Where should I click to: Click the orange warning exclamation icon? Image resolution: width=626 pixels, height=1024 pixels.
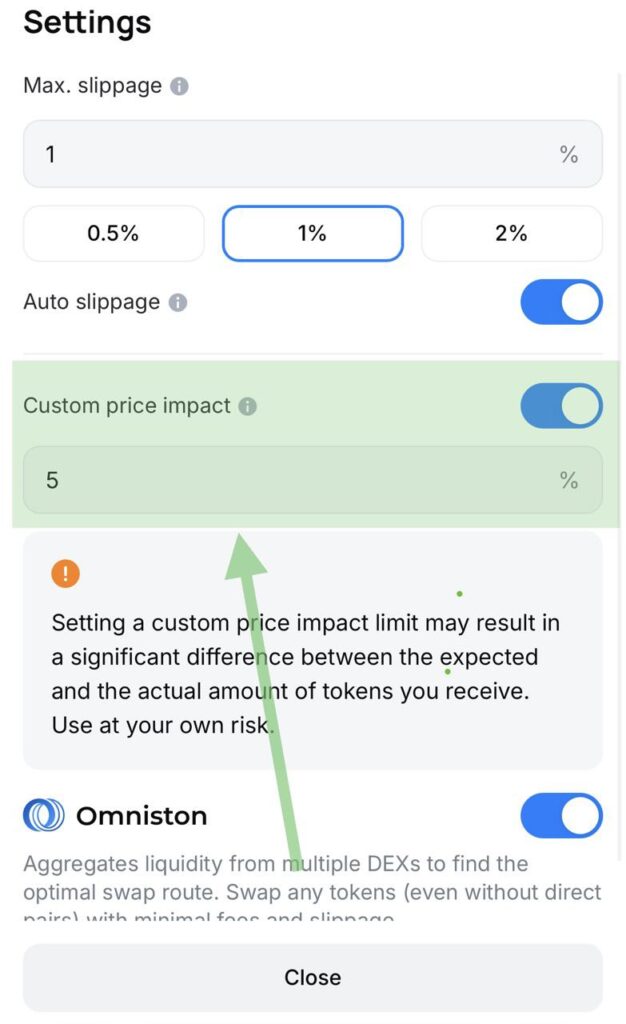66,574
